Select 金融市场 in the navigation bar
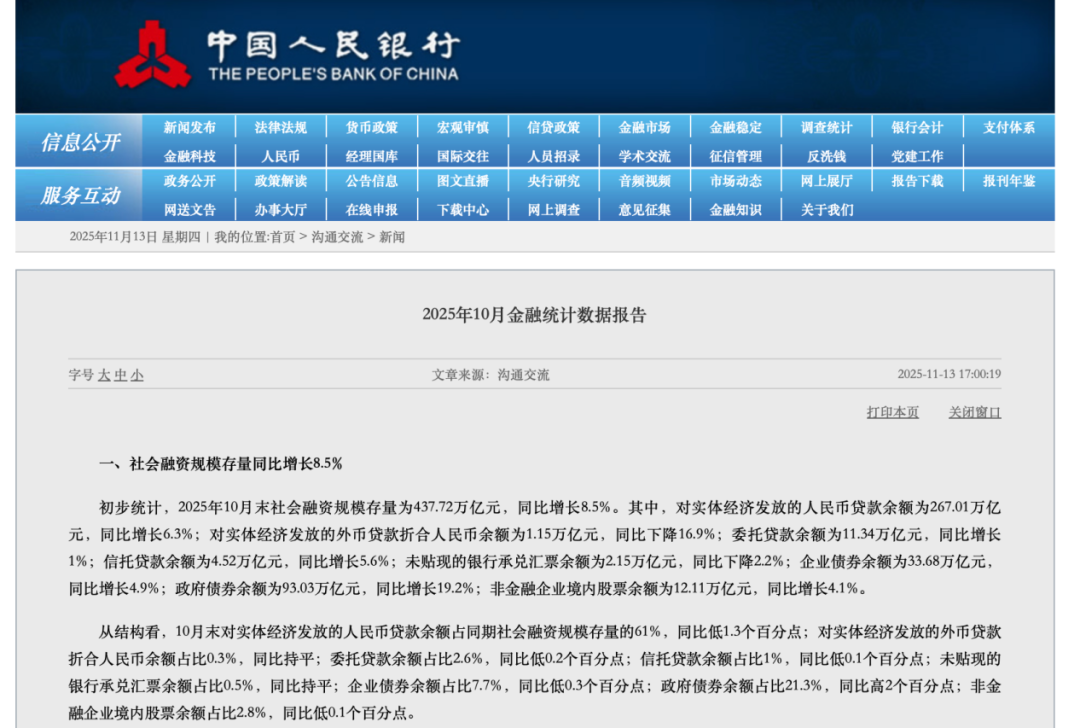1080x728 pixels. 645,127
